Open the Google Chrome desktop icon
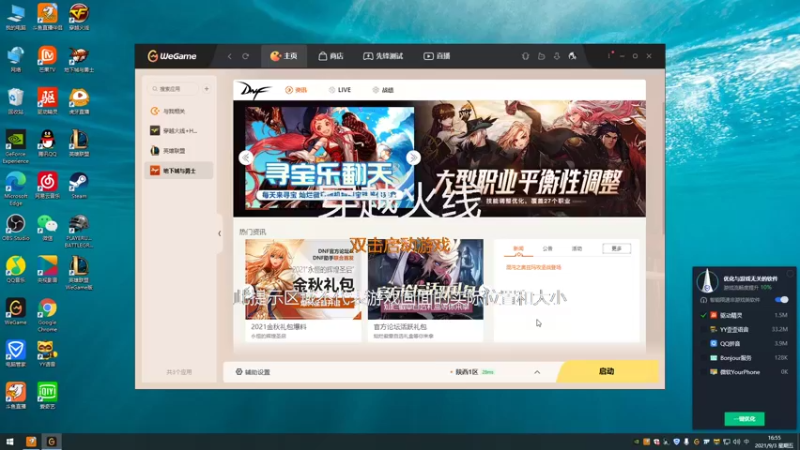 [47, 315]
